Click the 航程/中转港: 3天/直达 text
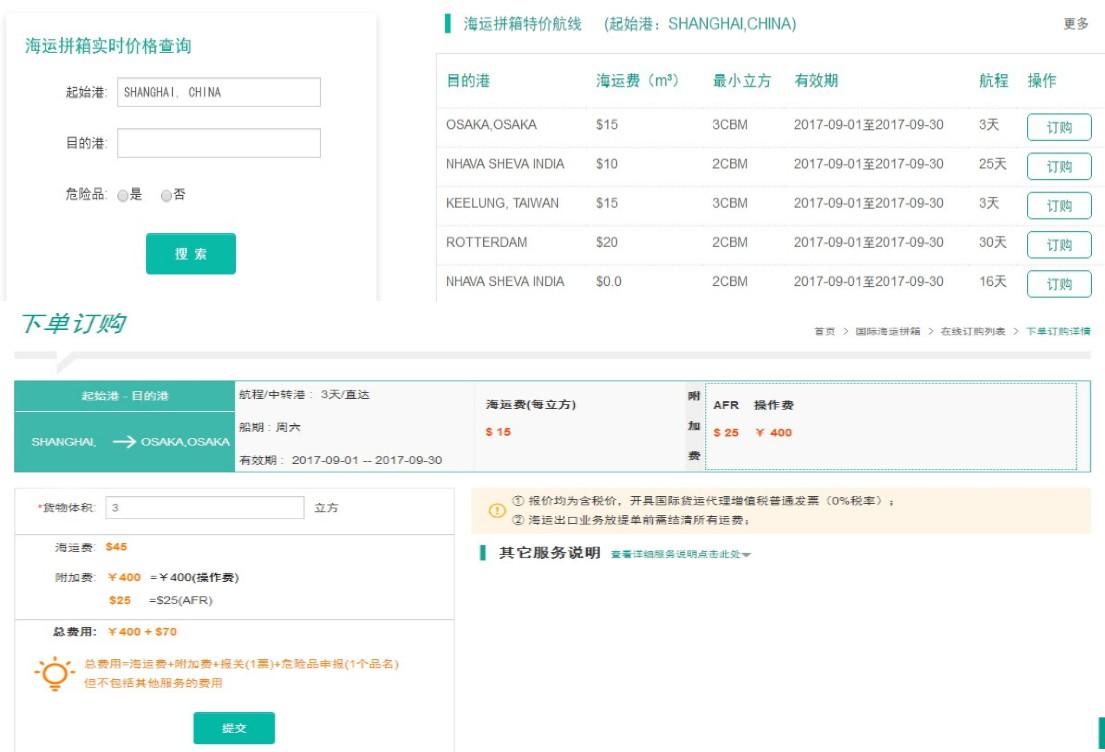This screenshot has height=752, width=1105. click(304, 395)
